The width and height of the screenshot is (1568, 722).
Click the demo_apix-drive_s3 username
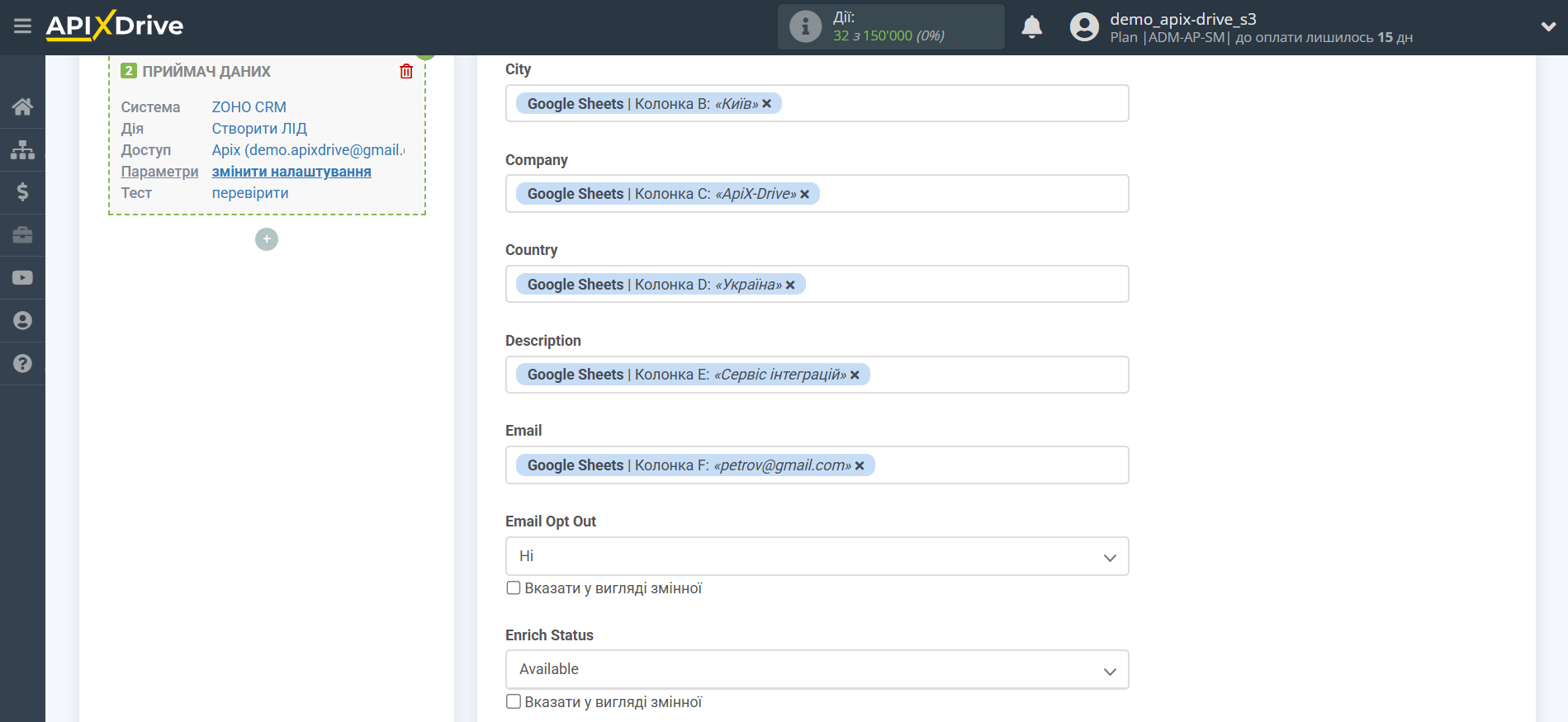(1183, 19)
